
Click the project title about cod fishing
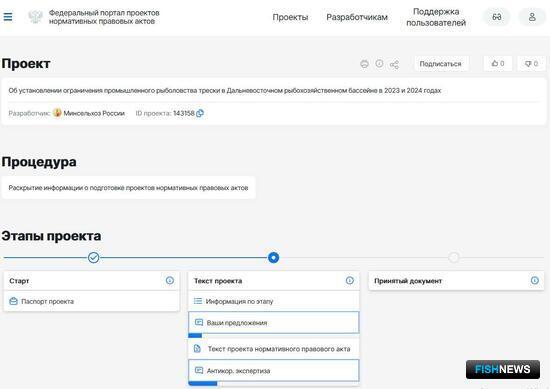click(x=225, y=90)
